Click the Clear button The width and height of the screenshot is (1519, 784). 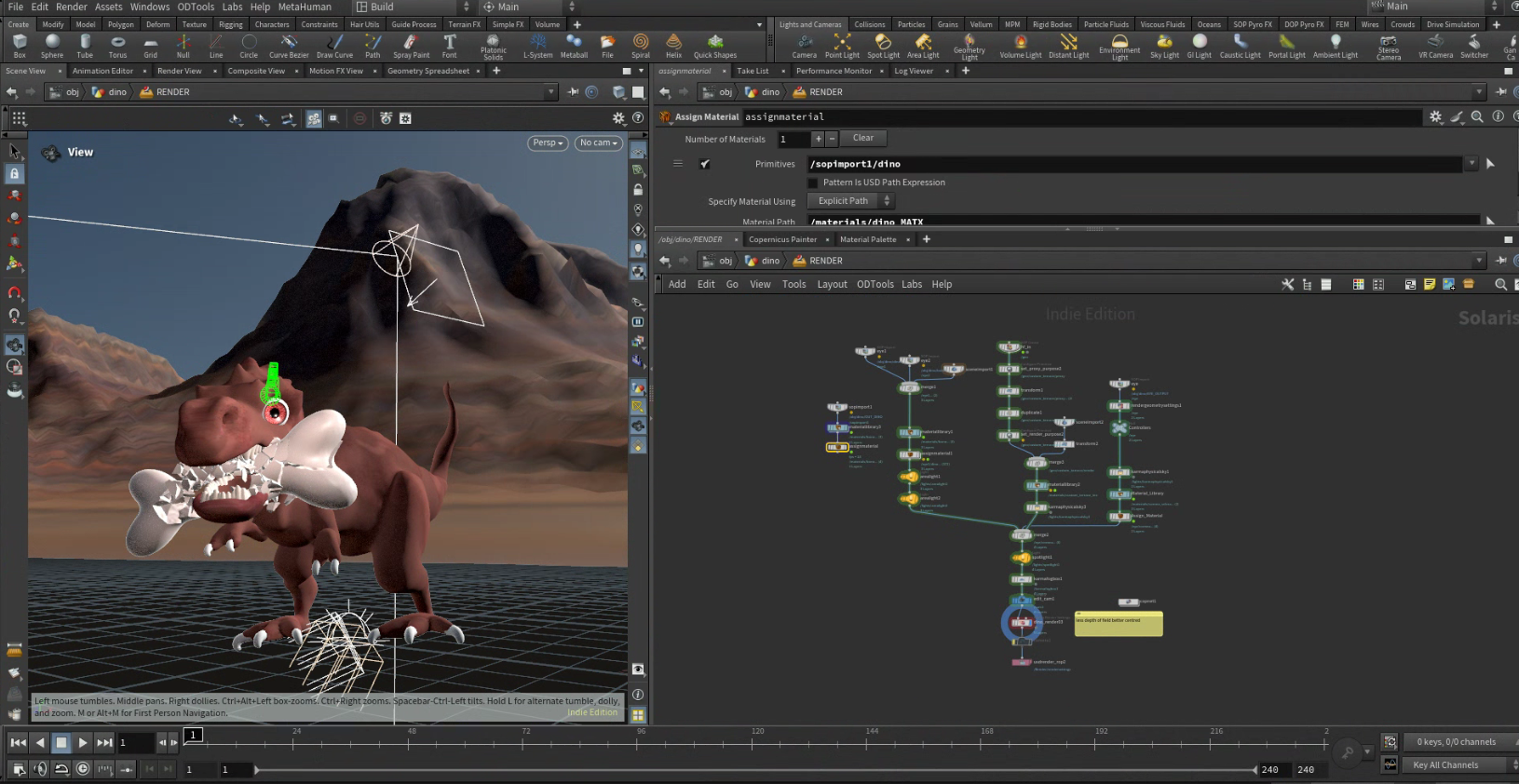863,138
